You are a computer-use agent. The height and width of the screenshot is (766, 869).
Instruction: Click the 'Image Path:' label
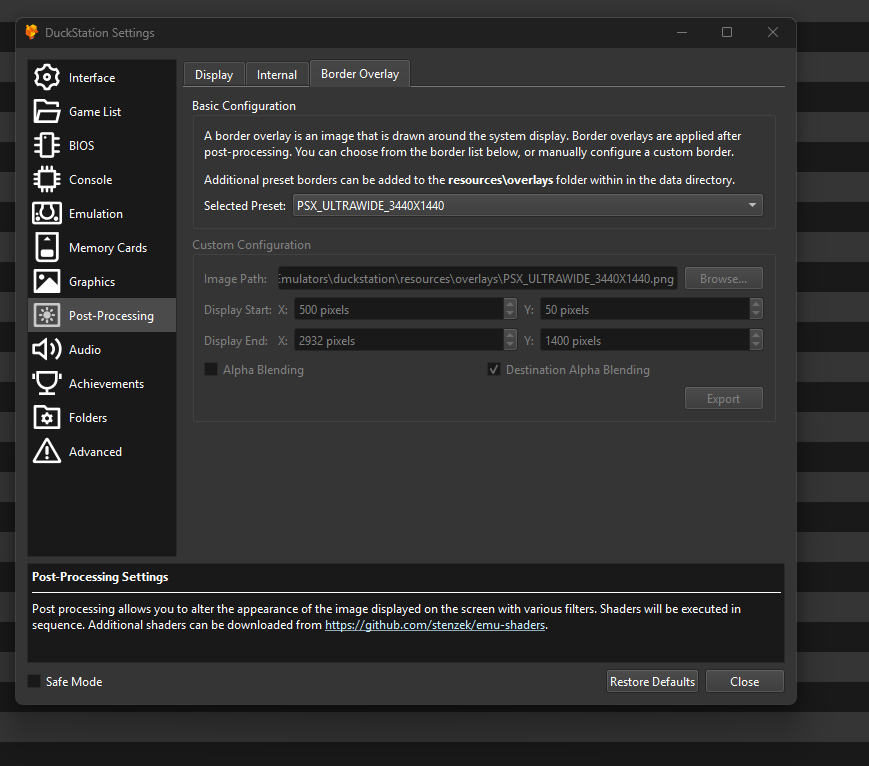tap(235, 279)
